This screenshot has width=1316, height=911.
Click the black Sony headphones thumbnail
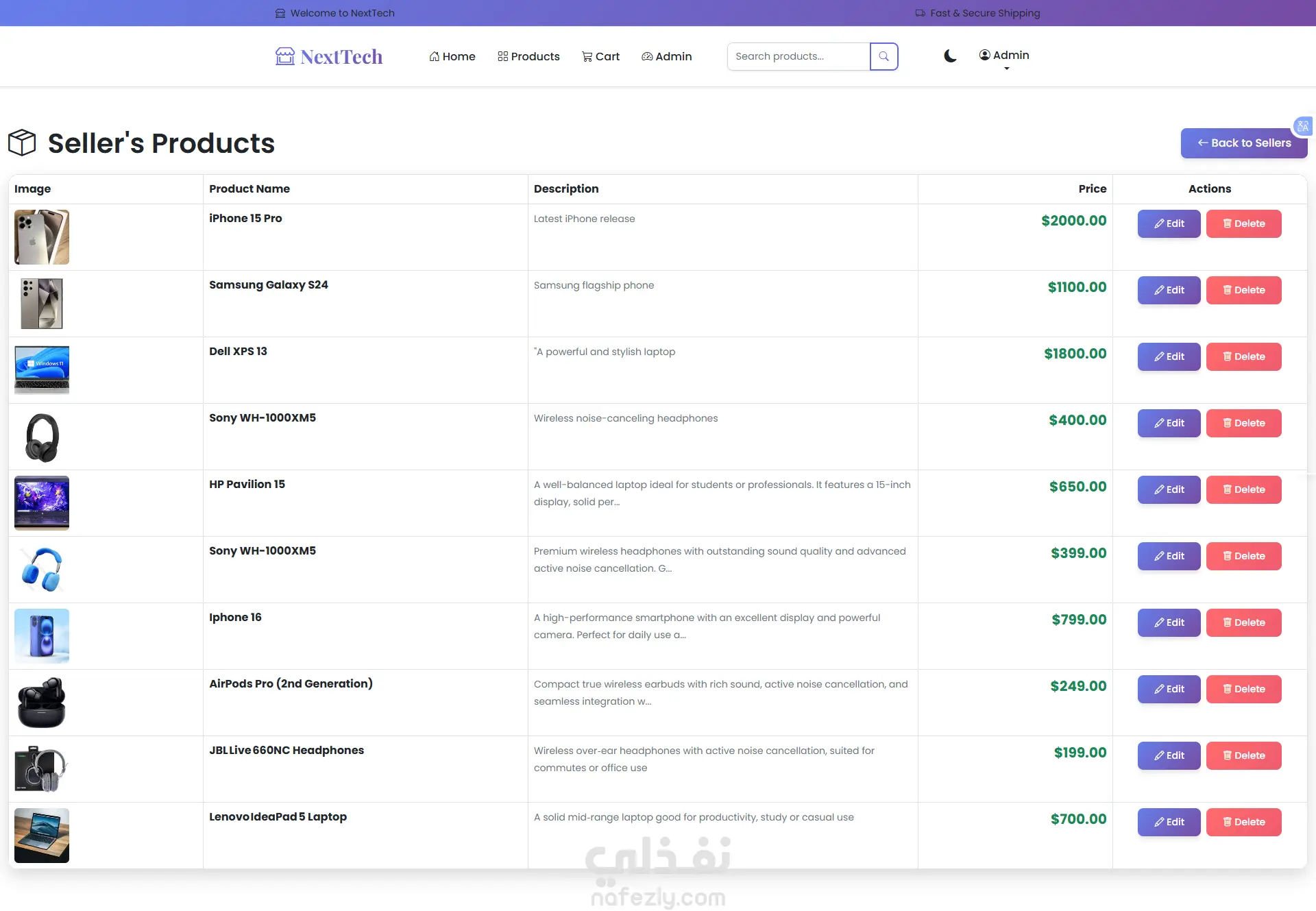point(42,437)
